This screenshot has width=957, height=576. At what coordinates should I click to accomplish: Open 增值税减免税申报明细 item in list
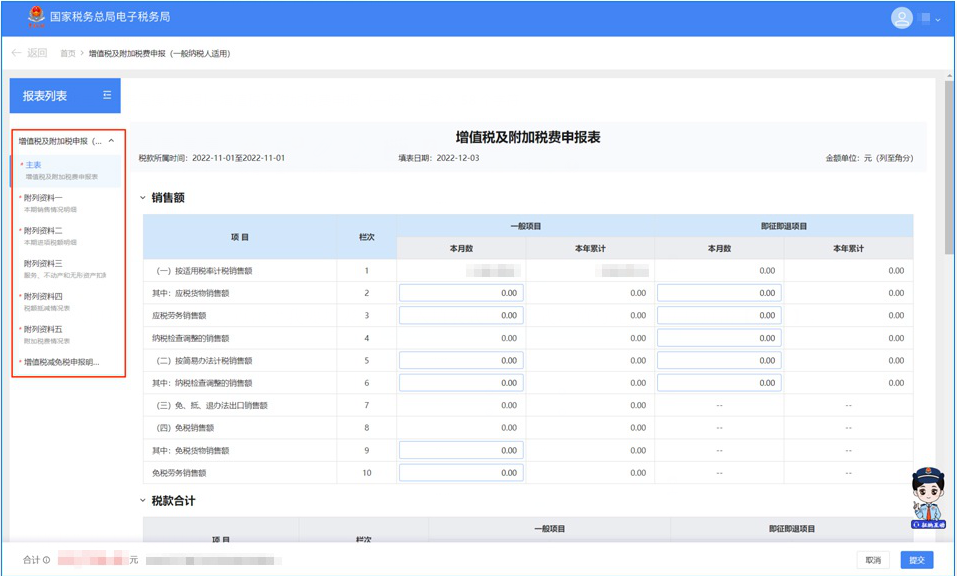[61, 362]
